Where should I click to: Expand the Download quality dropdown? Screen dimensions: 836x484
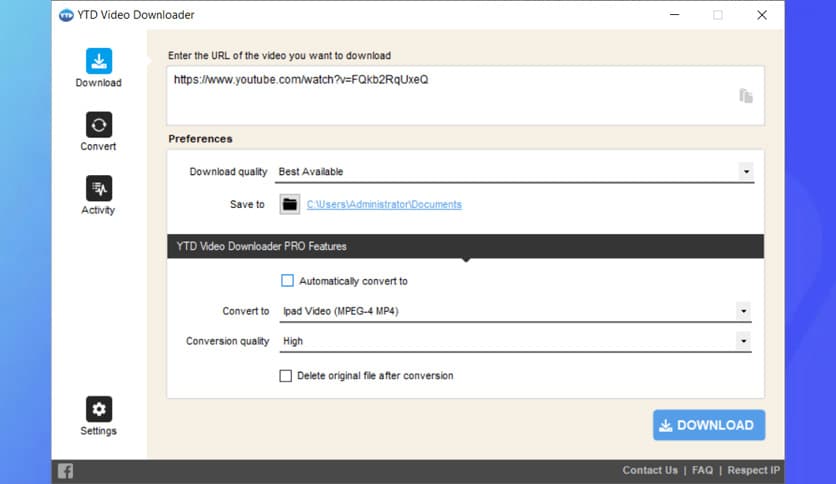point(746,172)
